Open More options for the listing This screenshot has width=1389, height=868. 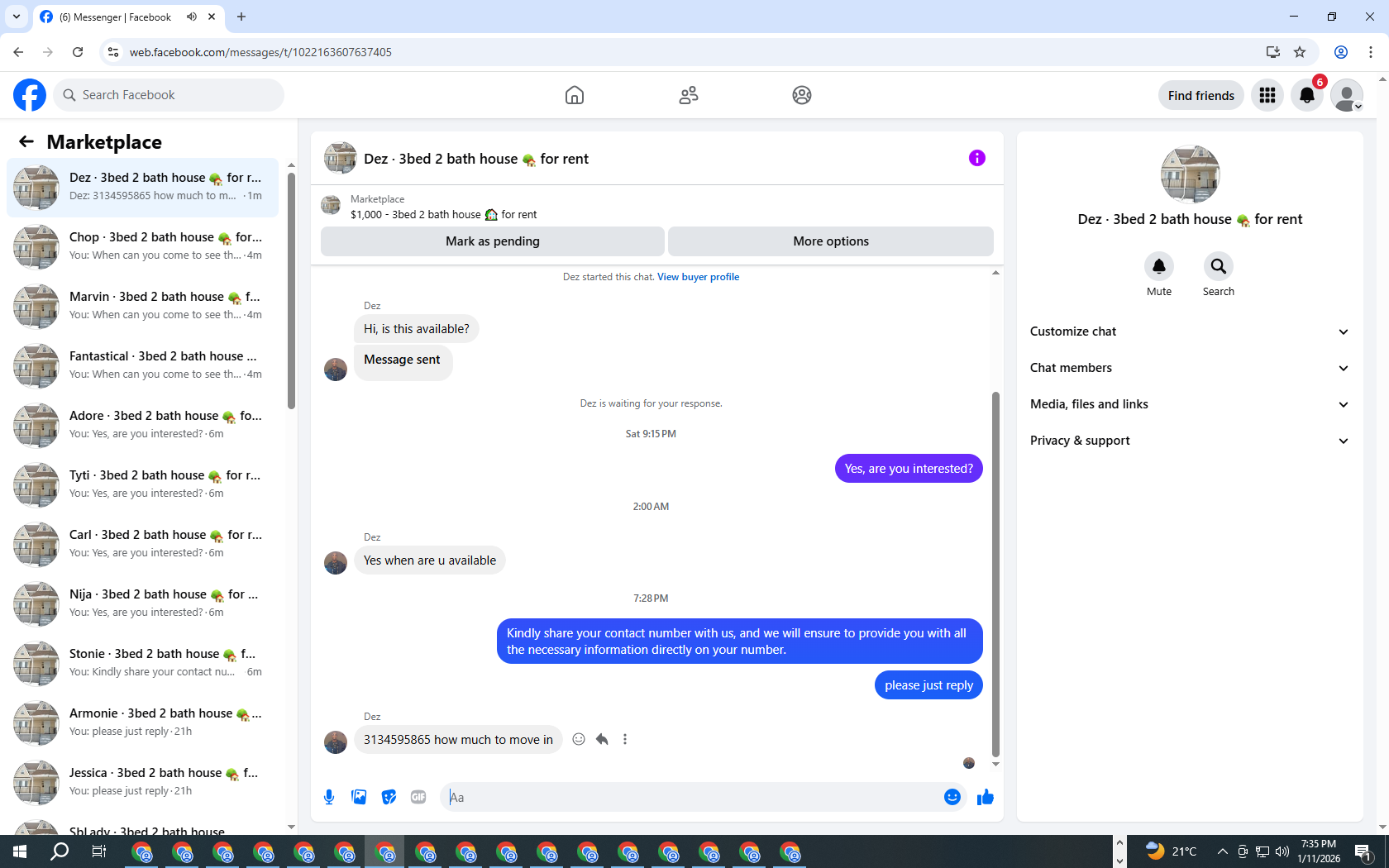coord(831,241)
